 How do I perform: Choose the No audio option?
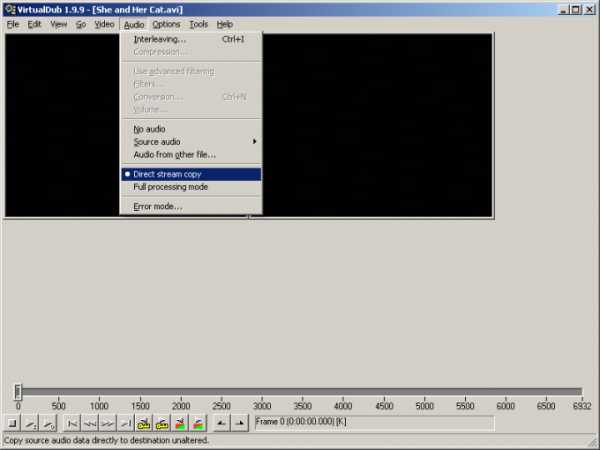[191, 129]
